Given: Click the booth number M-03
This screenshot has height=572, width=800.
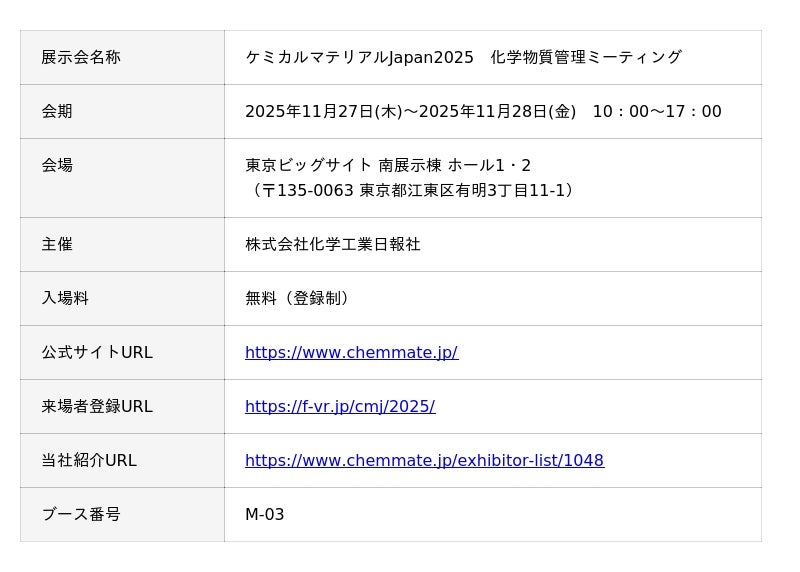Looking at the screenshot, I should (x=265, y=514).
